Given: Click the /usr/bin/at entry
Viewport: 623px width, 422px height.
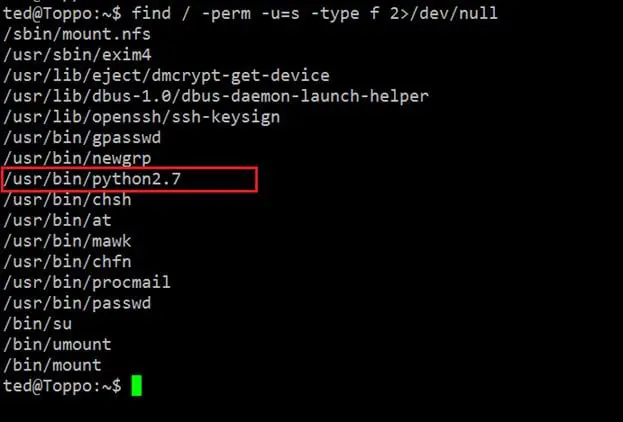Looking at the screenshot, I should click(x=55, y=220).
